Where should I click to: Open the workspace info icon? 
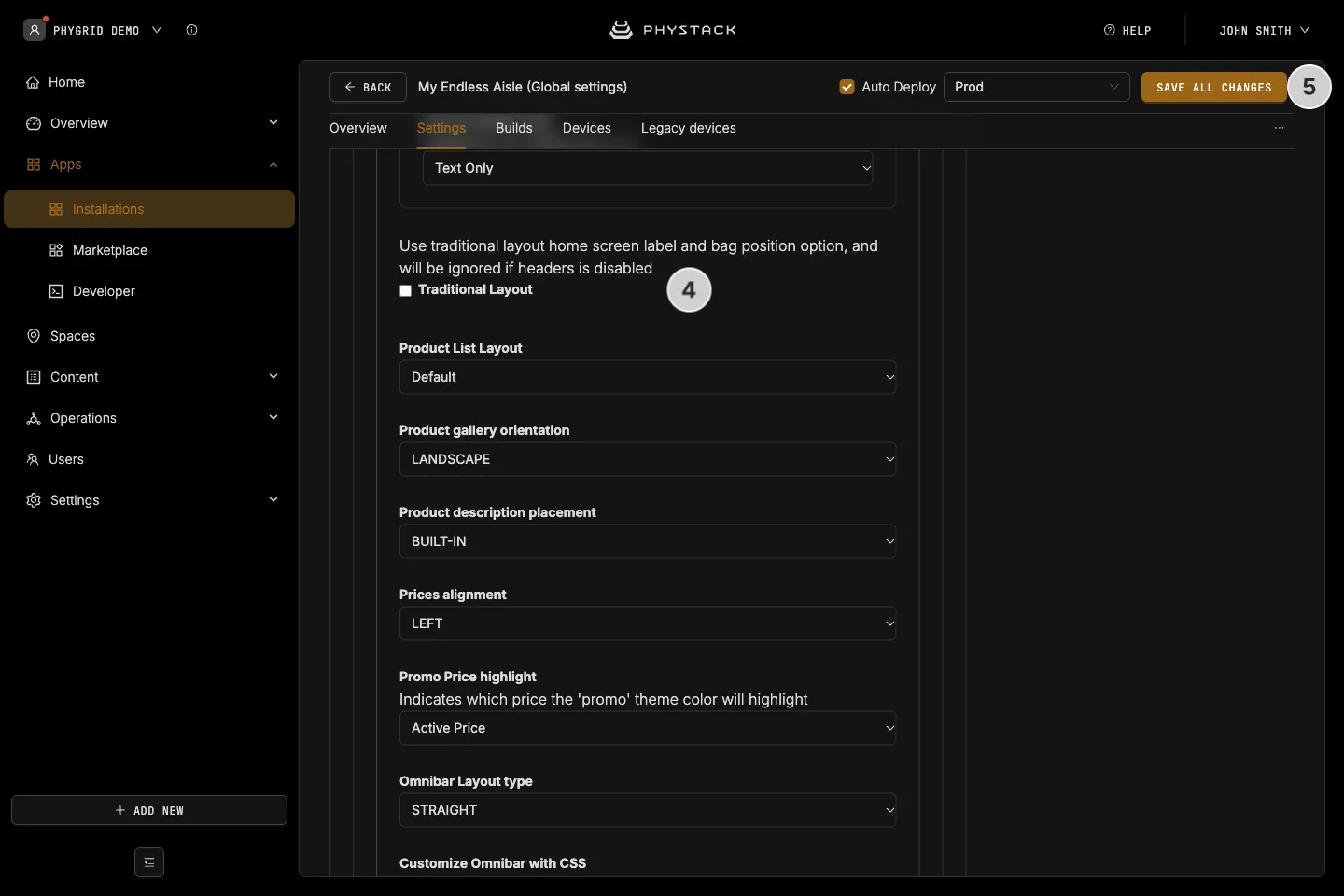191,30
